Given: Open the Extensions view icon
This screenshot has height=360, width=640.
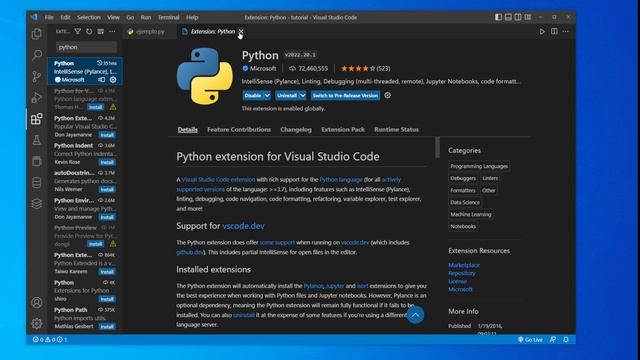Looking at the screenshot, I should pos(36,119).
